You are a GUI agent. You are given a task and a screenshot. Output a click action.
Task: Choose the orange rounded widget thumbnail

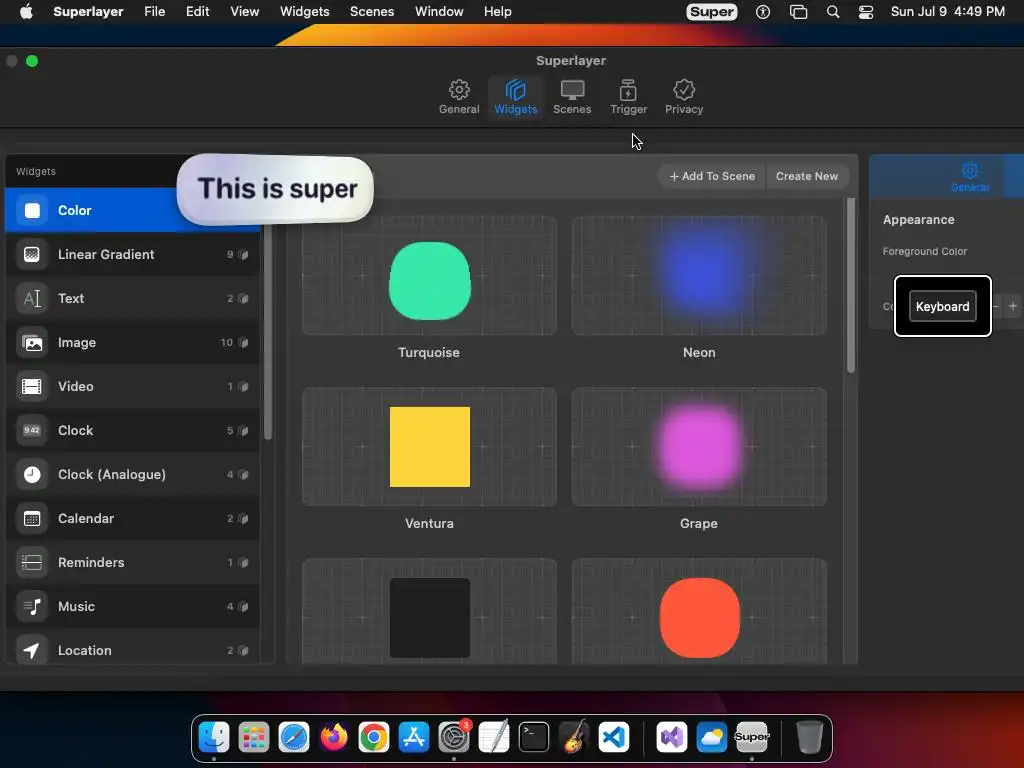click(699, 612)
